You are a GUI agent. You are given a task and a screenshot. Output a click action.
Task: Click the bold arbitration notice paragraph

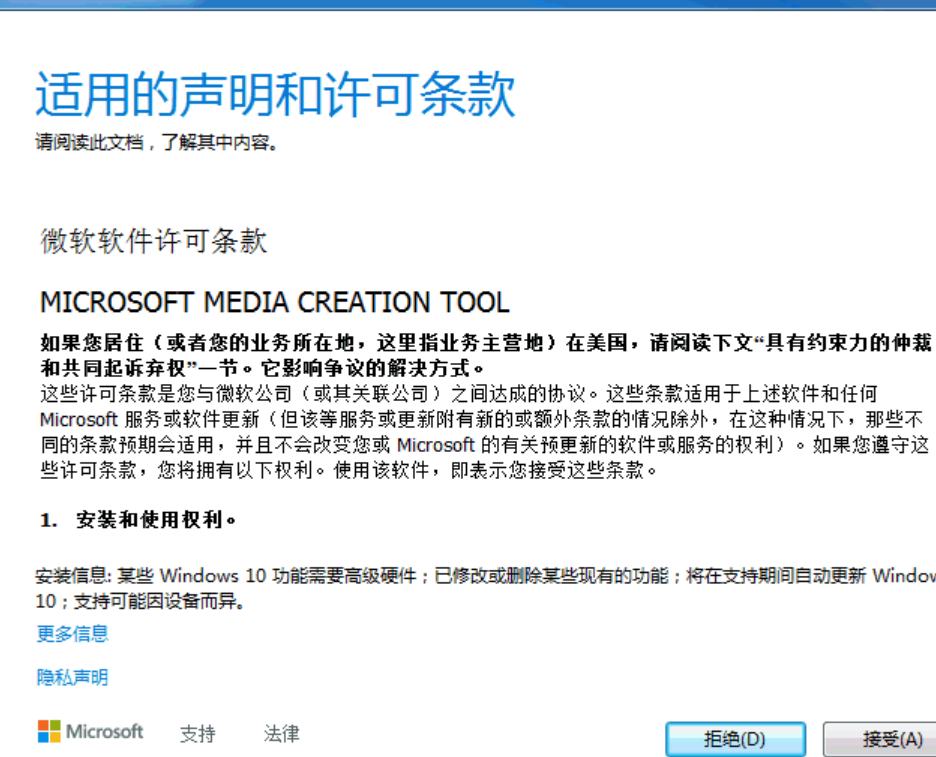tap(480, 354)
